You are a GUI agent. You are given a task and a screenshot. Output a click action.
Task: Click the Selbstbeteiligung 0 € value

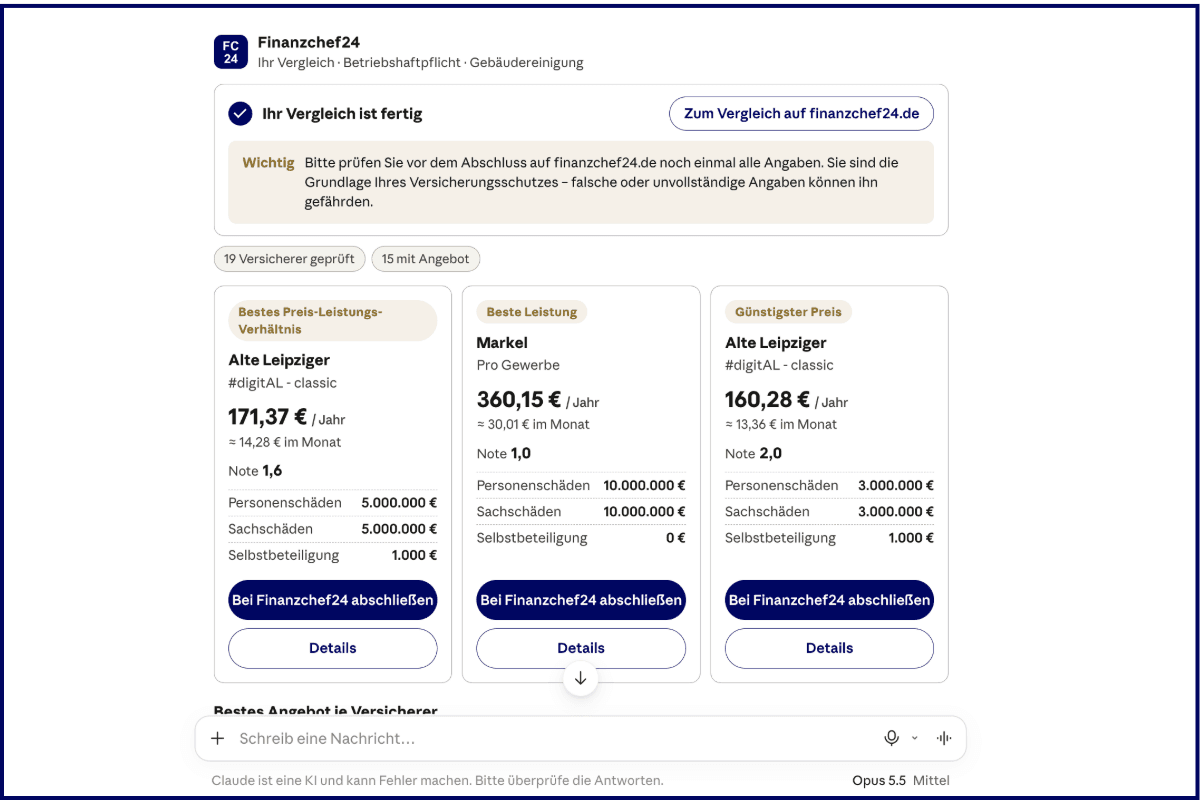676,537
